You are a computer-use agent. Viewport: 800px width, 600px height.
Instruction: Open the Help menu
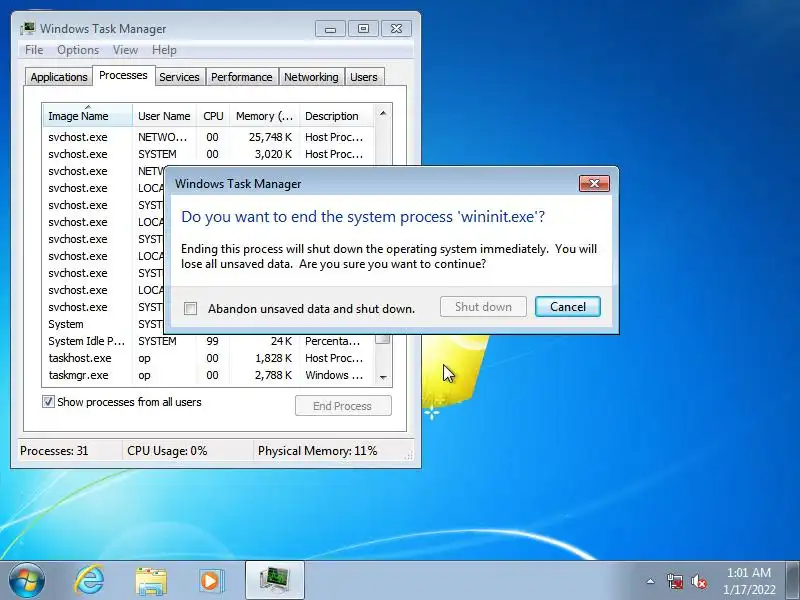pos(164,50)
